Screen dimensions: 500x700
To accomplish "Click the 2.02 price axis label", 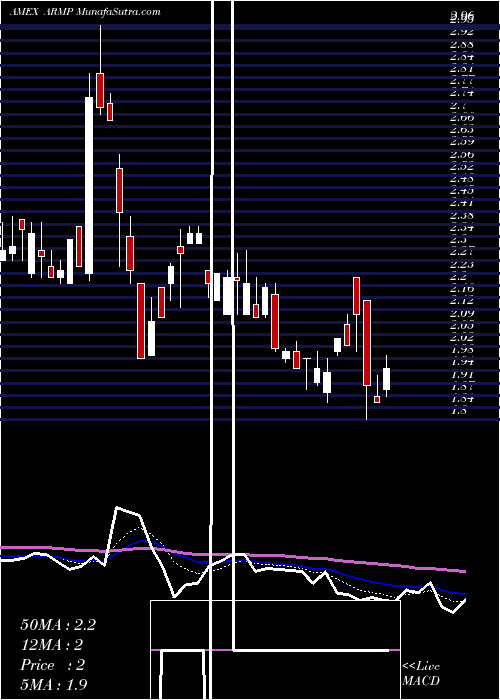I will 462,337.
